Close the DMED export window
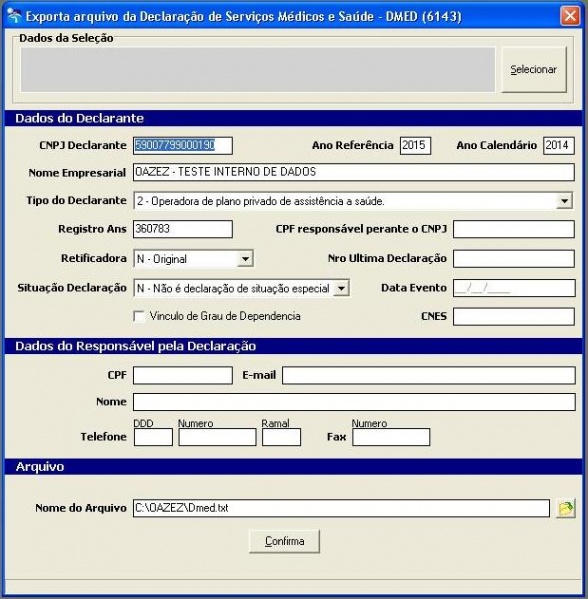The width and height of the screenshot is (588, 599). (x=570, y=16)
